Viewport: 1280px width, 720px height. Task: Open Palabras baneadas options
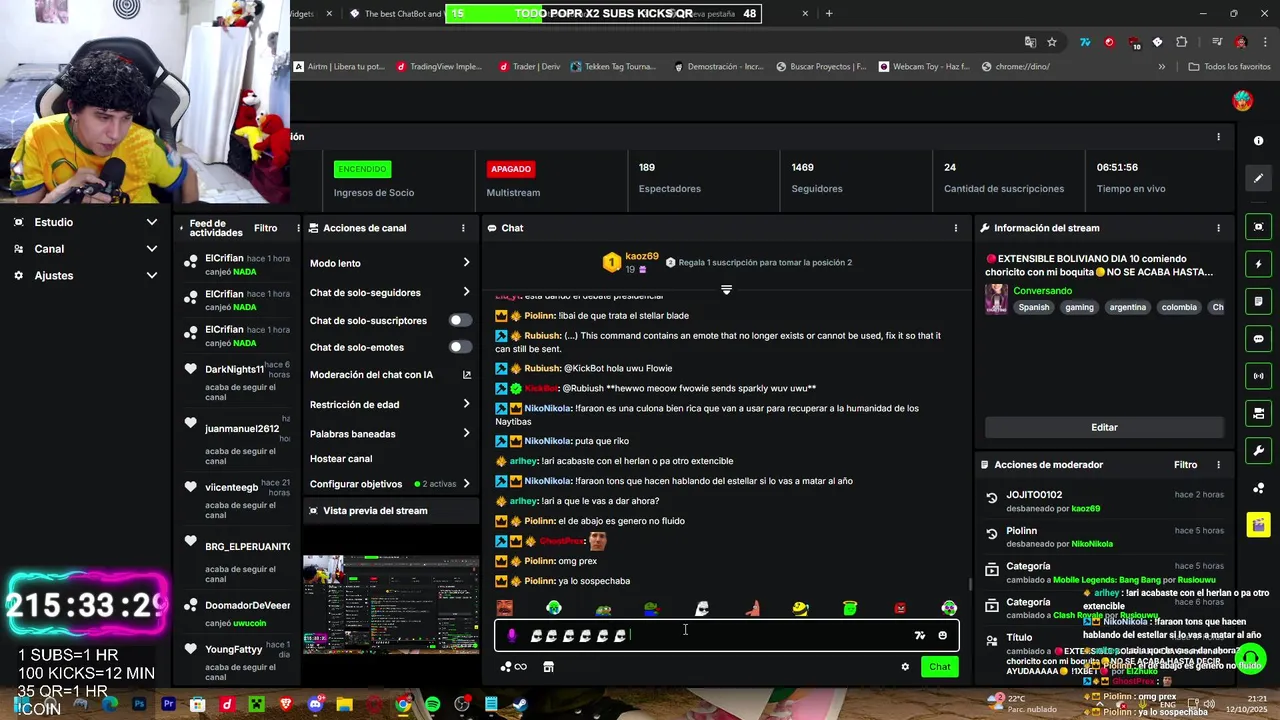390,433
